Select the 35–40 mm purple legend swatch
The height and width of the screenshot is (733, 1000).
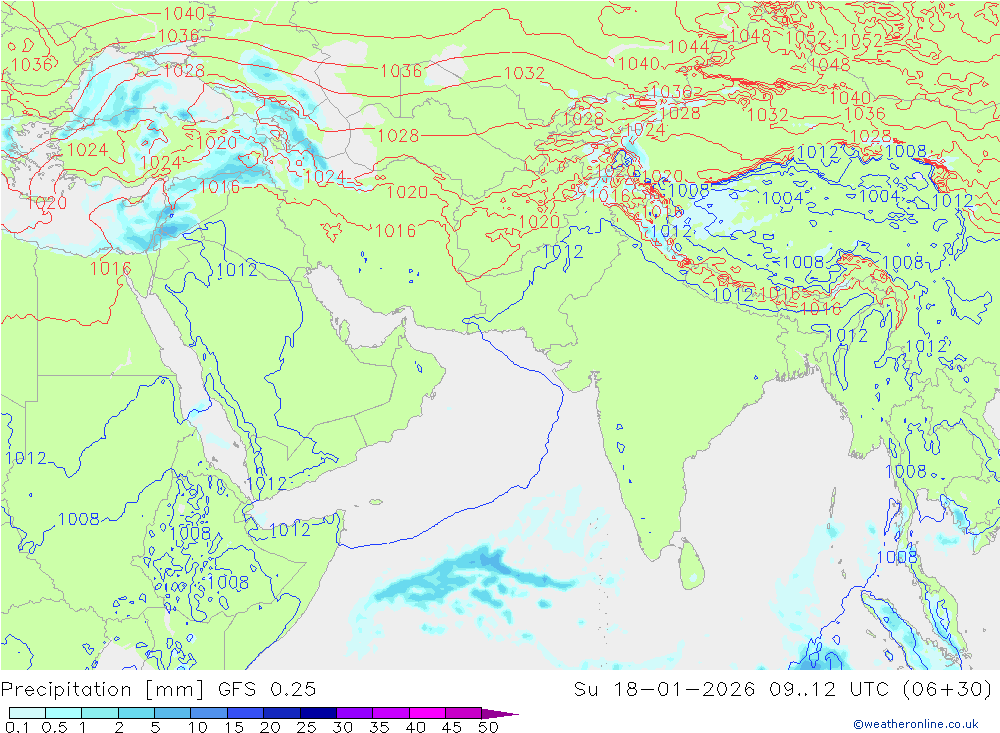pyautogui.click(x=390, y=713)
